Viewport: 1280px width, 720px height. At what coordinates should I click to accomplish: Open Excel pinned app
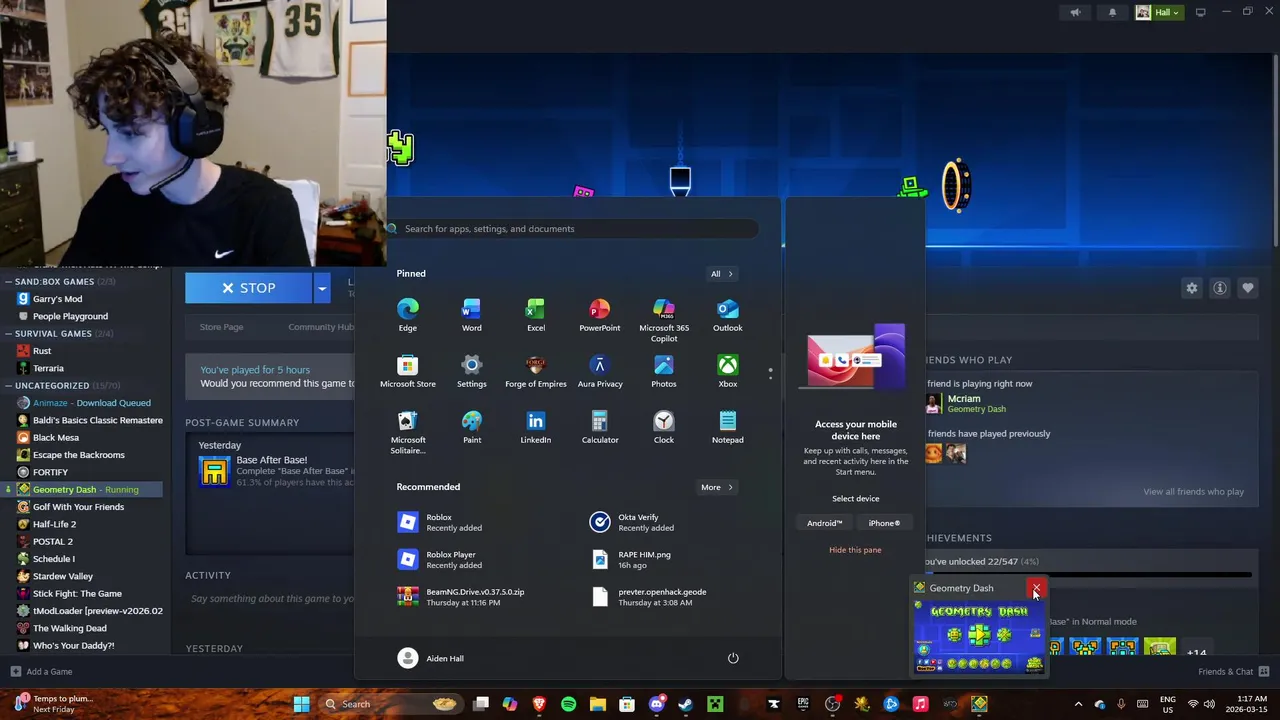535,315
